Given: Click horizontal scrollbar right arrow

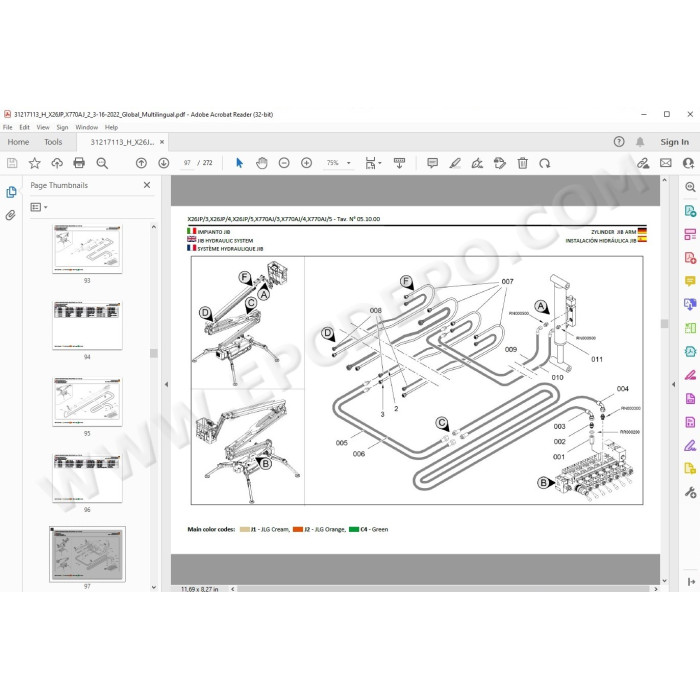Looking at the screenshot, I should click(656, 589).
